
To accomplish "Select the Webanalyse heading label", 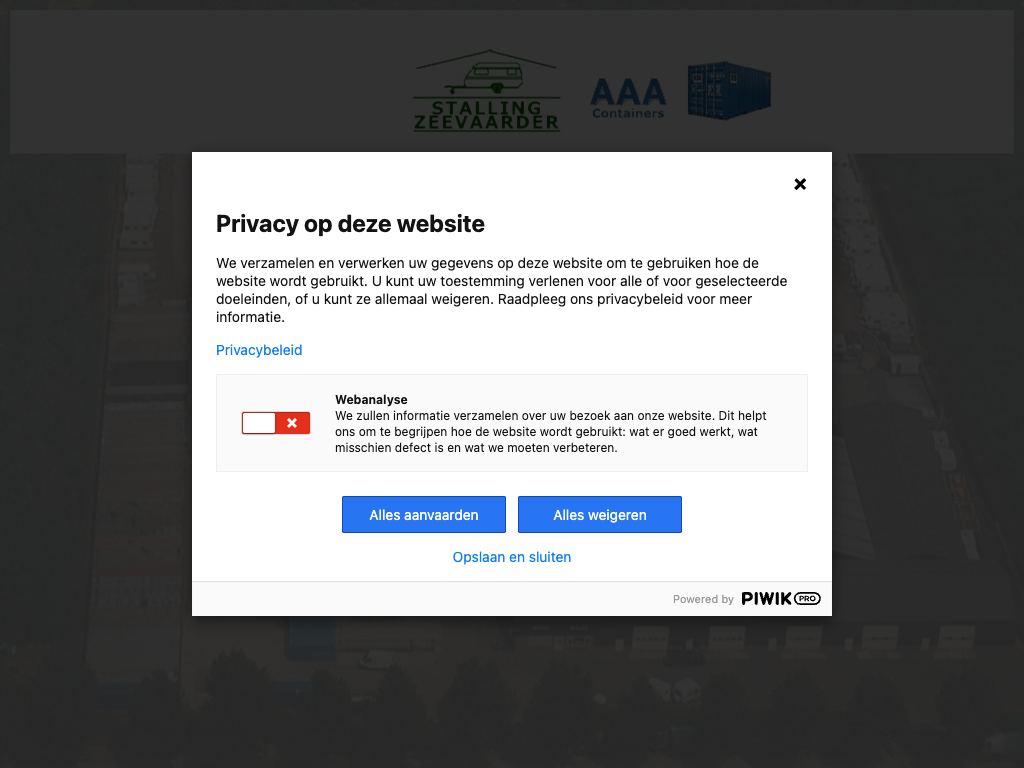I will pyautogui.click(x=371, y=400).
